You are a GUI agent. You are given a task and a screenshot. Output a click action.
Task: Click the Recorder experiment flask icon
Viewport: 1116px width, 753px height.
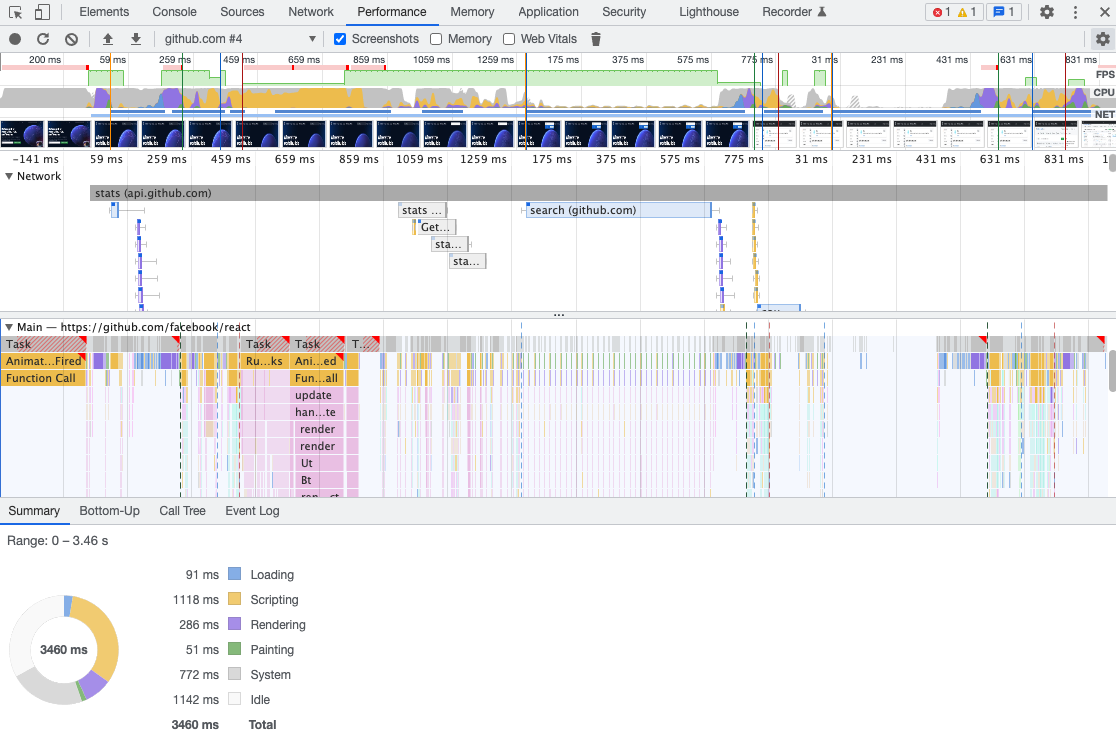point(822,12)
